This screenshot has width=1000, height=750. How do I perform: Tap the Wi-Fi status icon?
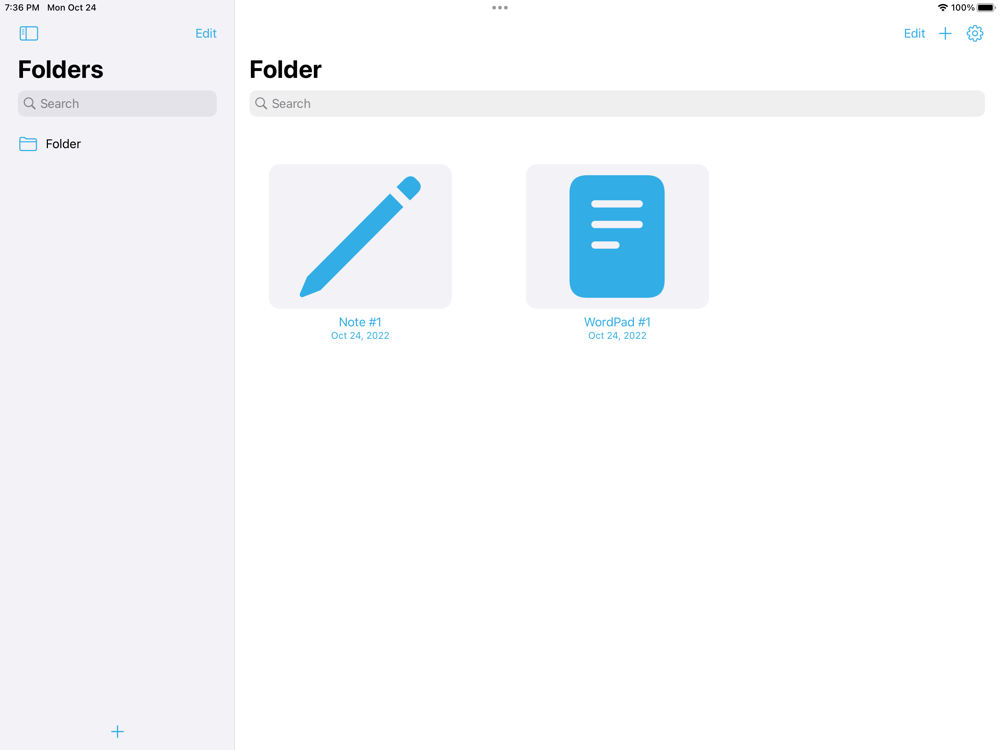(x=943, y=8)
